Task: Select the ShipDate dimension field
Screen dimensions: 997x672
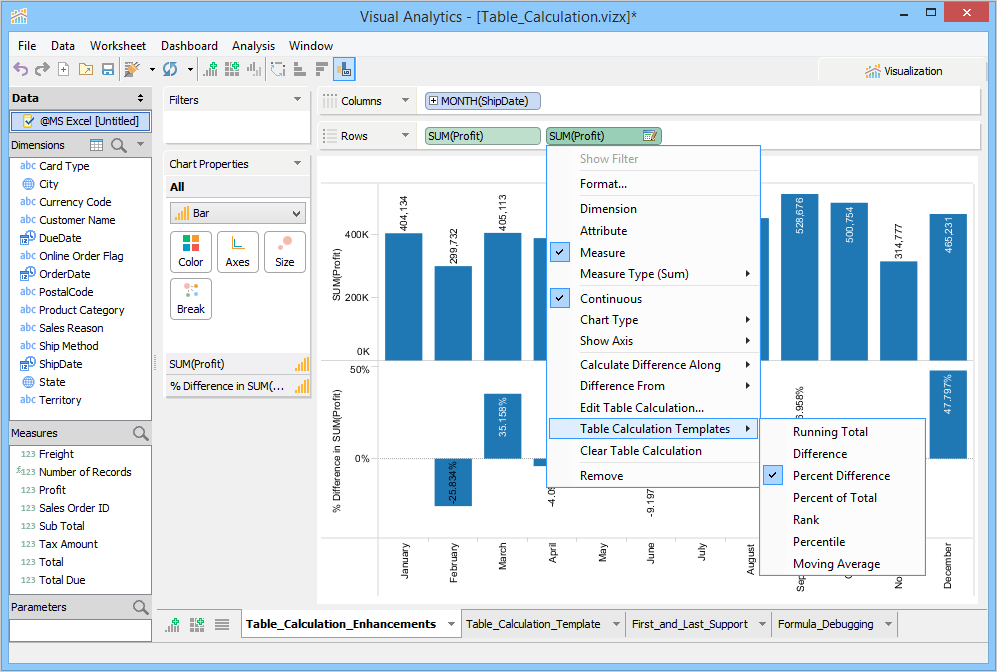Action: click(x=60, y=364)
